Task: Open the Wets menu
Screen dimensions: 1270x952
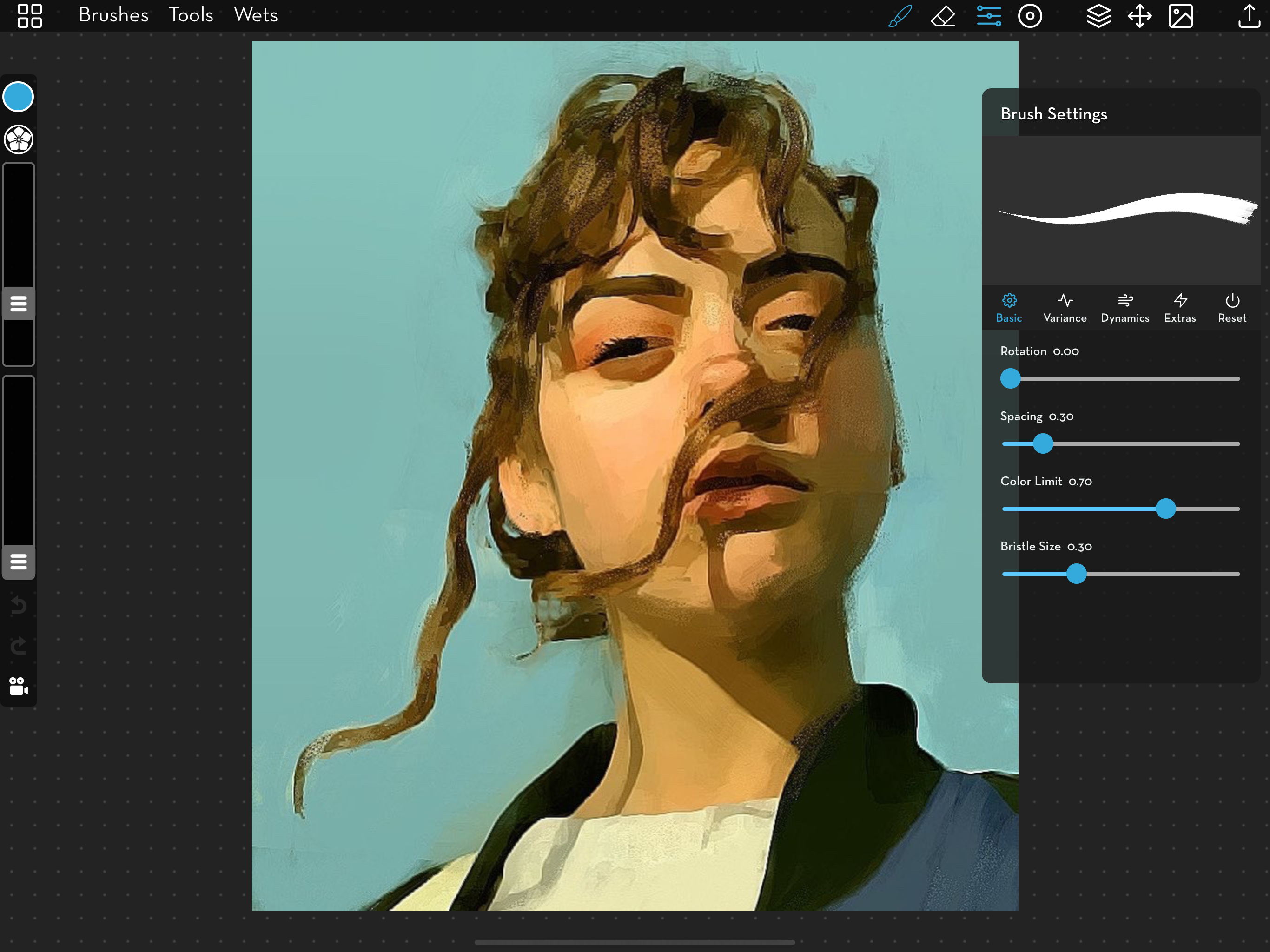Action: (256, 15)
